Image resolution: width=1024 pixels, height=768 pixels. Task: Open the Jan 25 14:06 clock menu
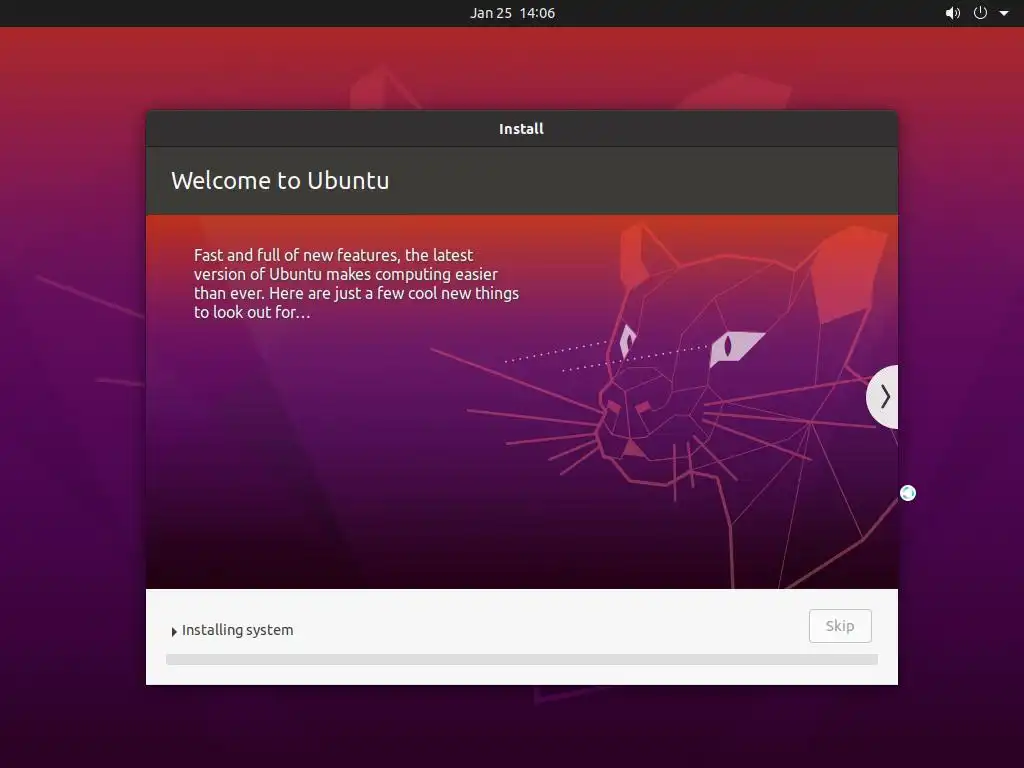tap(513, 13)
